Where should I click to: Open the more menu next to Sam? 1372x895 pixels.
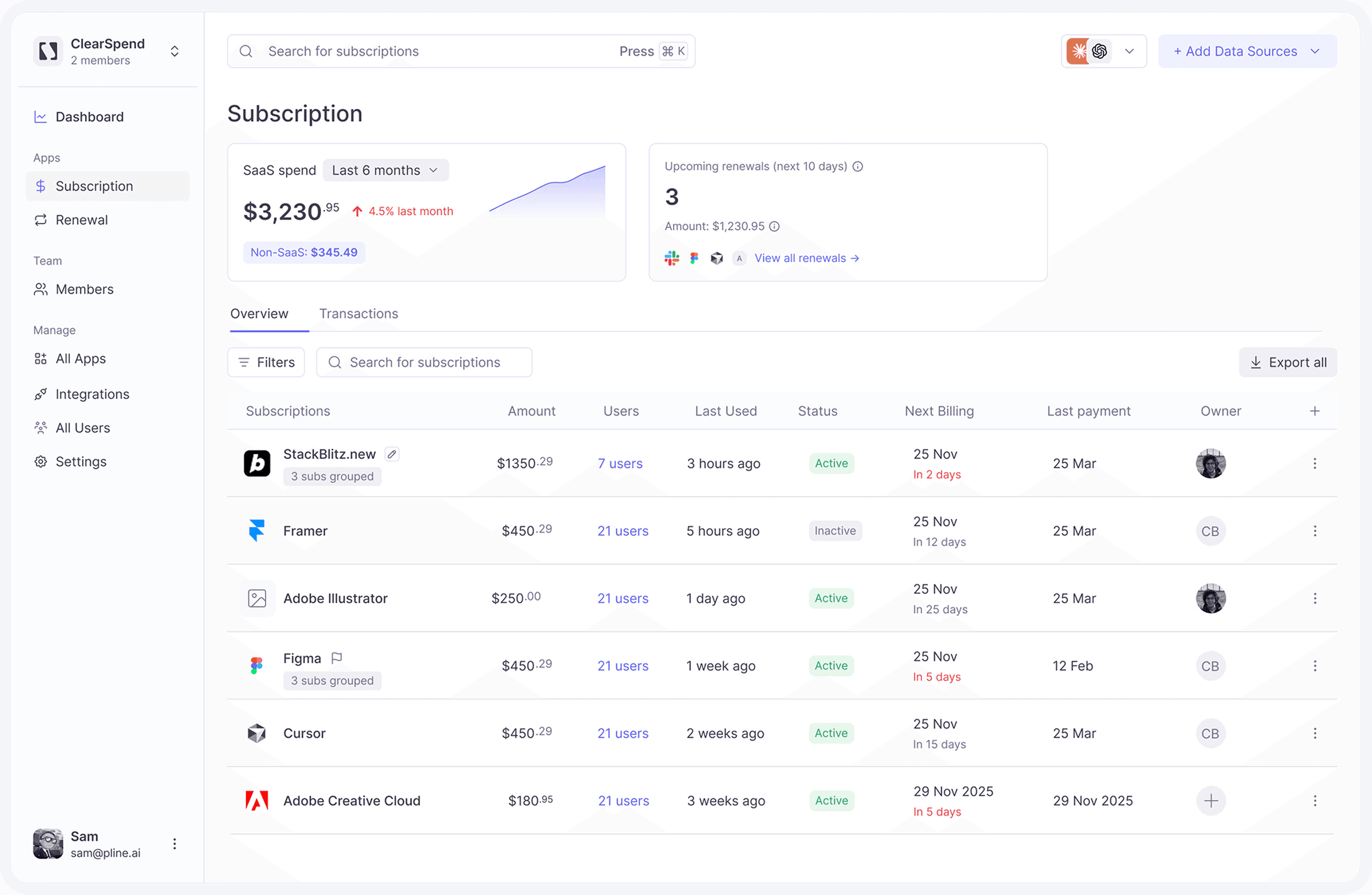[x=175, y=844]
